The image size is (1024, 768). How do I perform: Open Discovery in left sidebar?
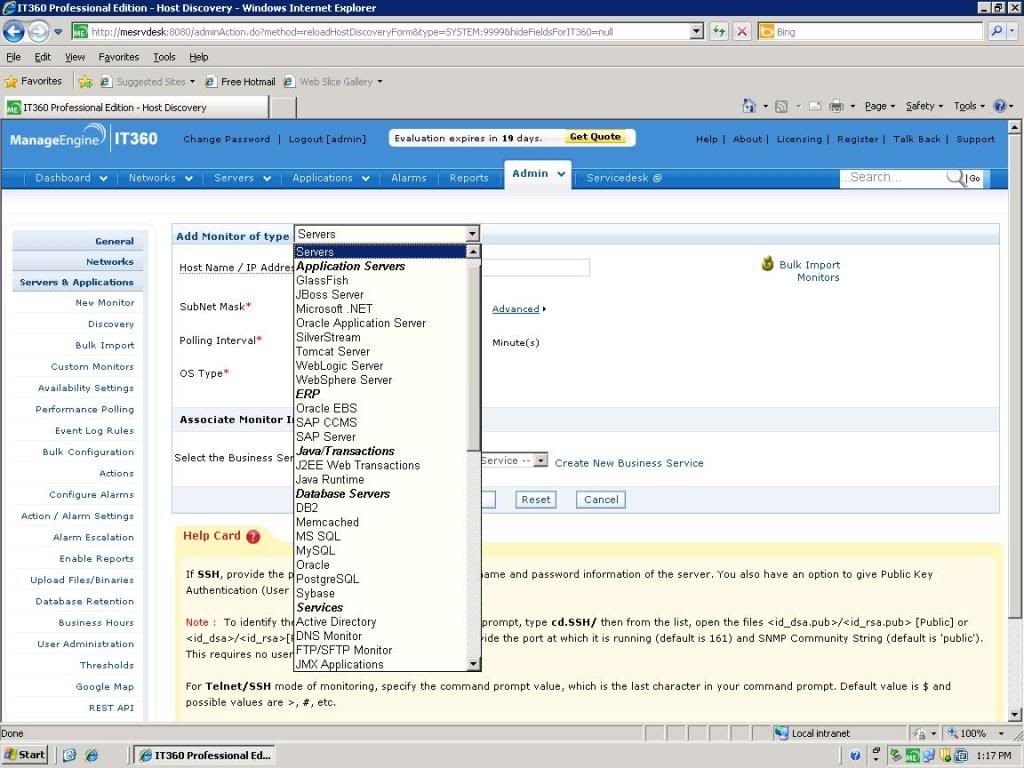(110, 324)
